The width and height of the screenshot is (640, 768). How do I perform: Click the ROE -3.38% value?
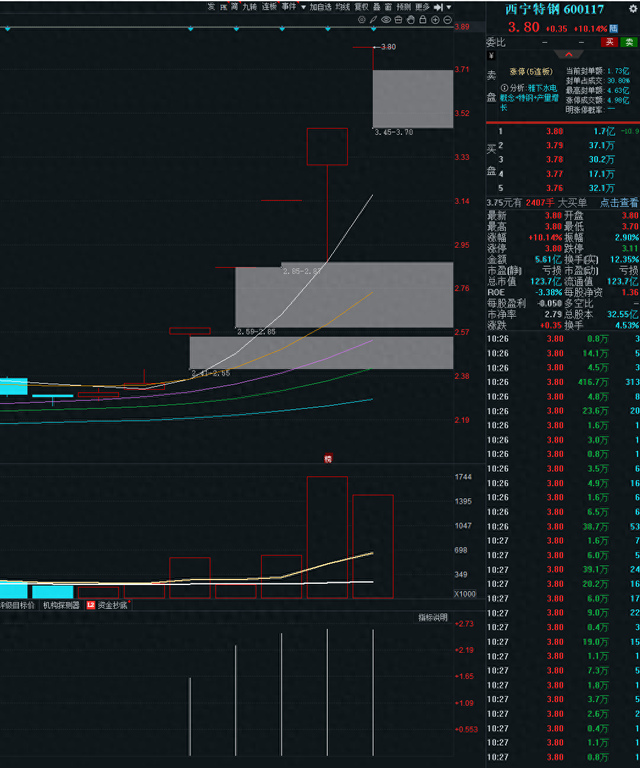click(548, 292)
